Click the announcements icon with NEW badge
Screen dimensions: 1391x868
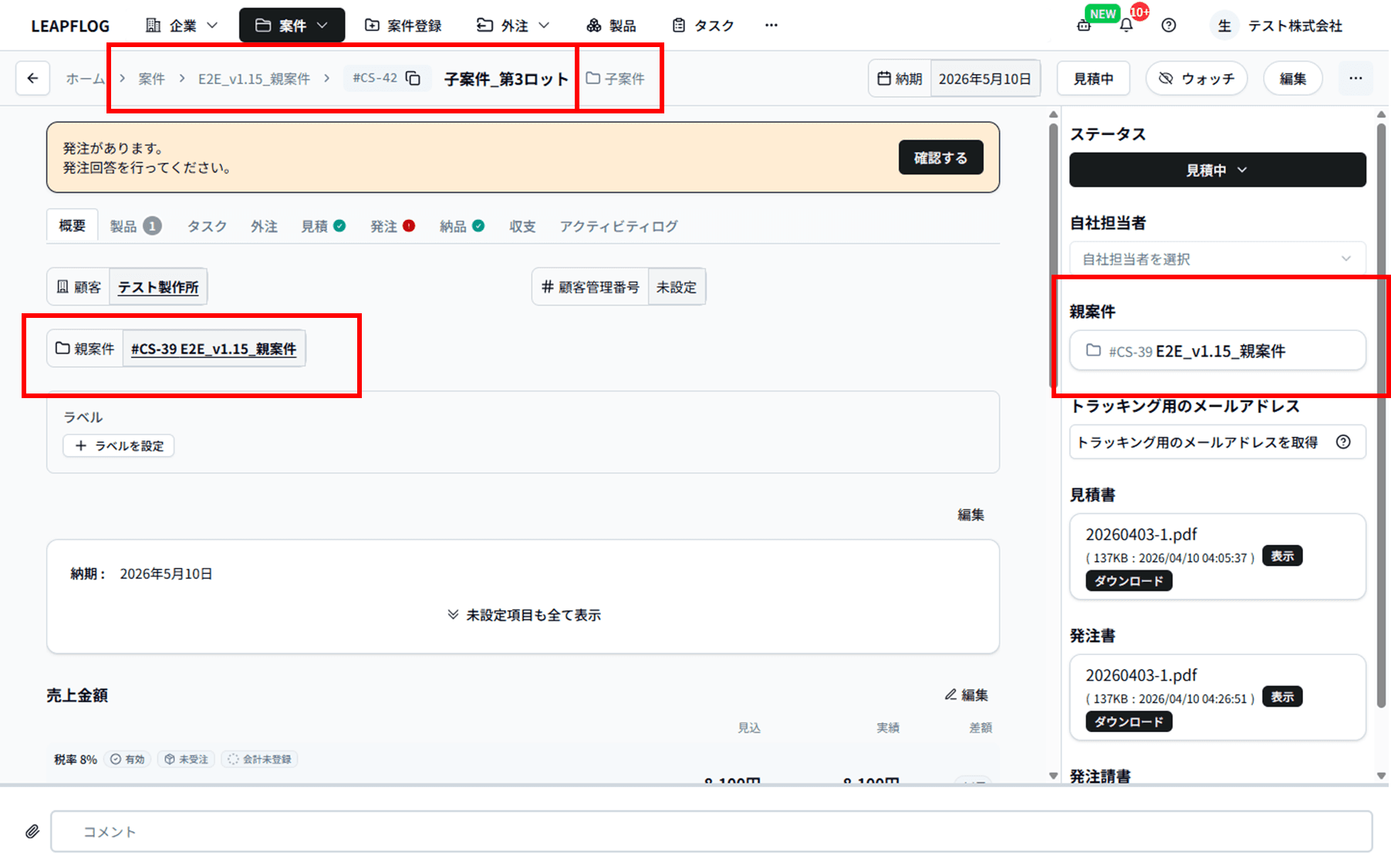[x=1082, y=25]
